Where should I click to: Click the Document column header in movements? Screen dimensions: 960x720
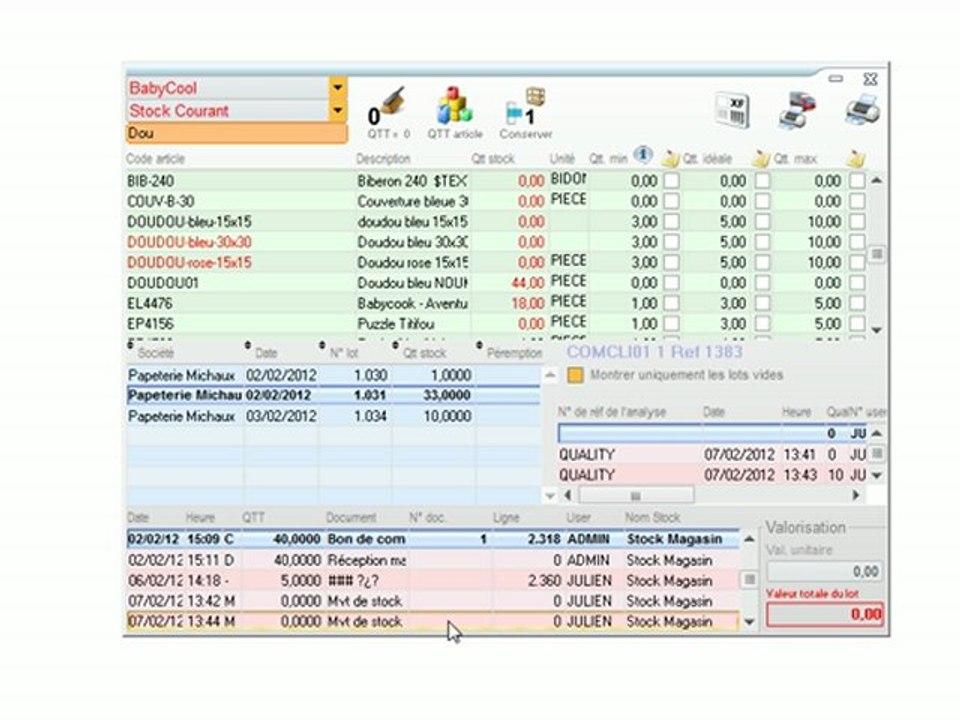(x=351, y=518)
